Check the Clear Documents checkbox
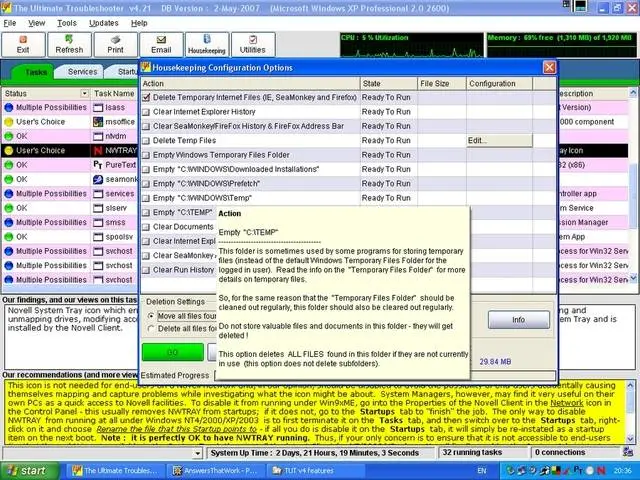The width and height of the screenshot is (640, 480). [146, 227]
